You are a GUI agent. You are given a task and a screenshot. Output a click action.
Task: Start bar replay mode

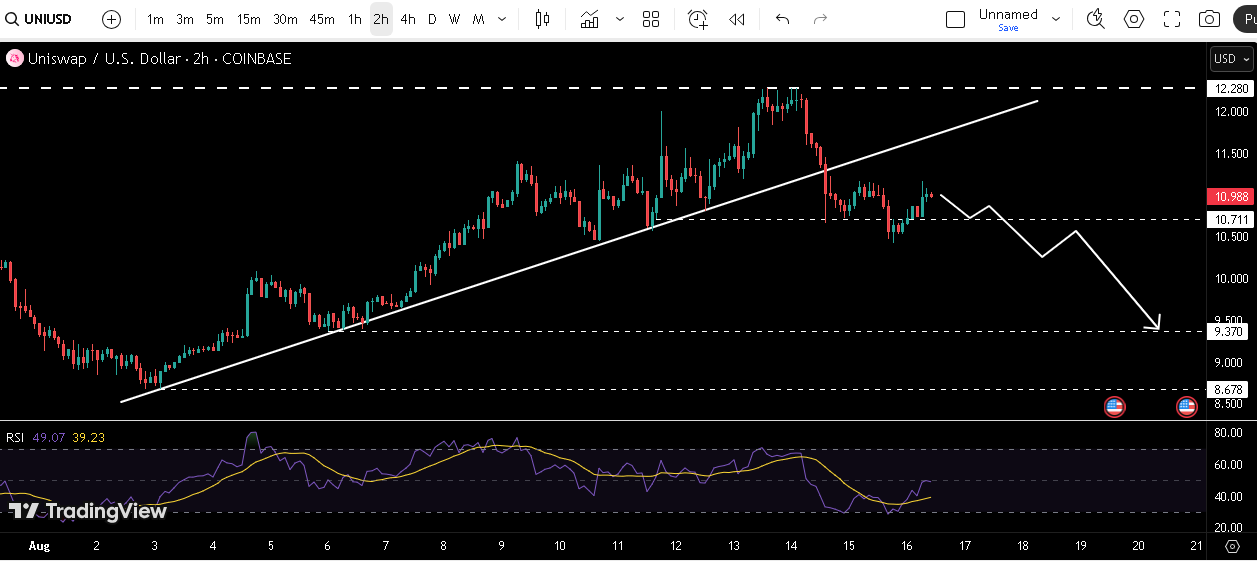coord(737,19)
